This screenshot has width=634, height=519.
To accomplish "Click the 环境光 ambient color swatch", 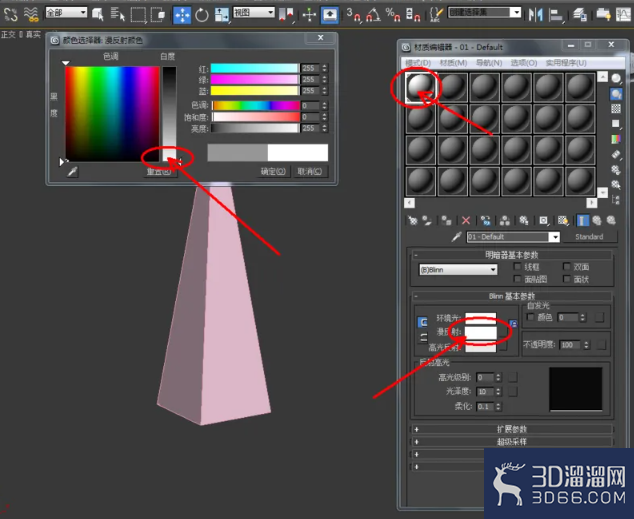I will point(480,318).
